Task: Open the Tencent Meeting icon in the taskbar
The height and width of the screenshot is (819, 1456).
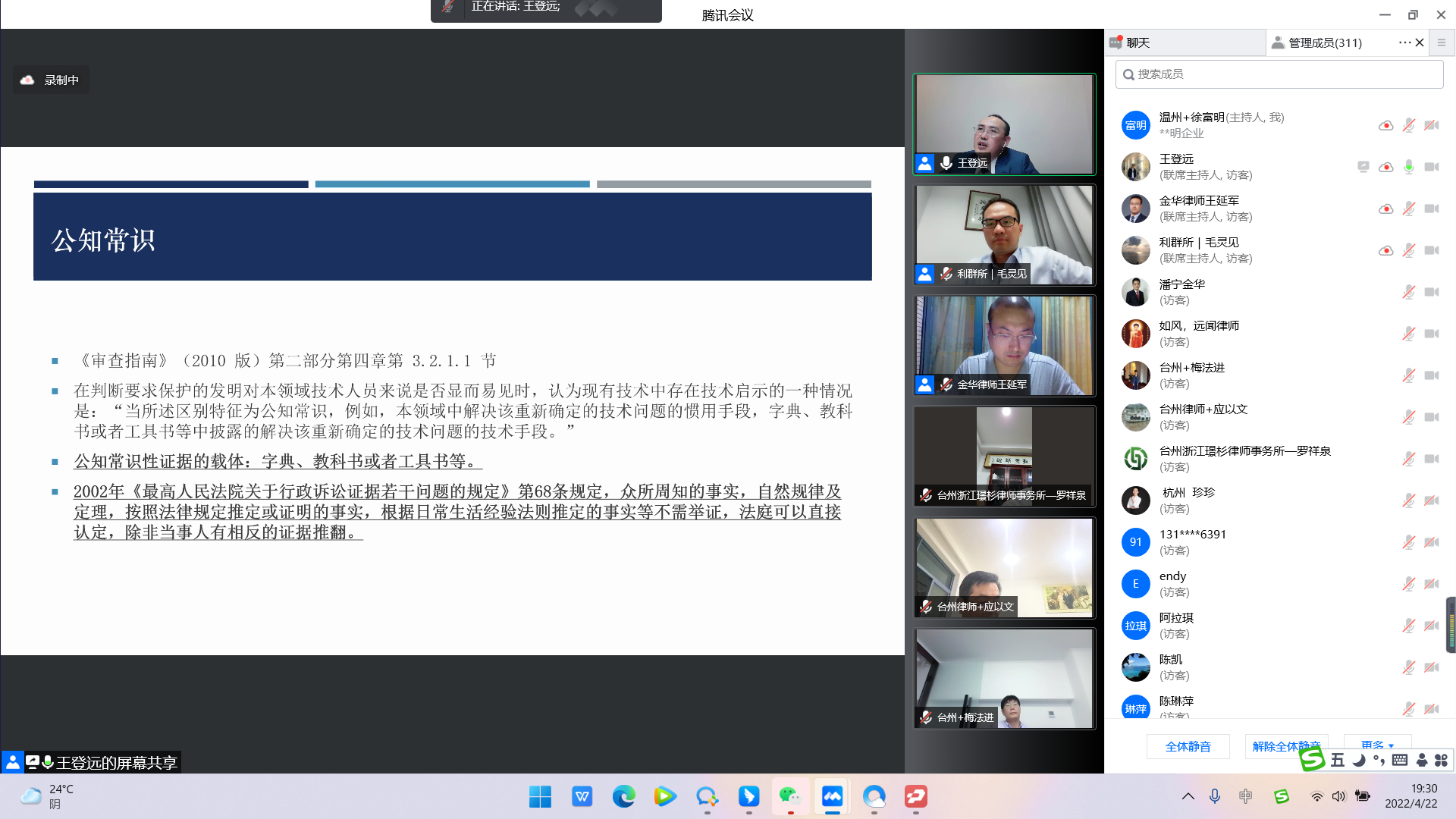Action: [832, 796]
